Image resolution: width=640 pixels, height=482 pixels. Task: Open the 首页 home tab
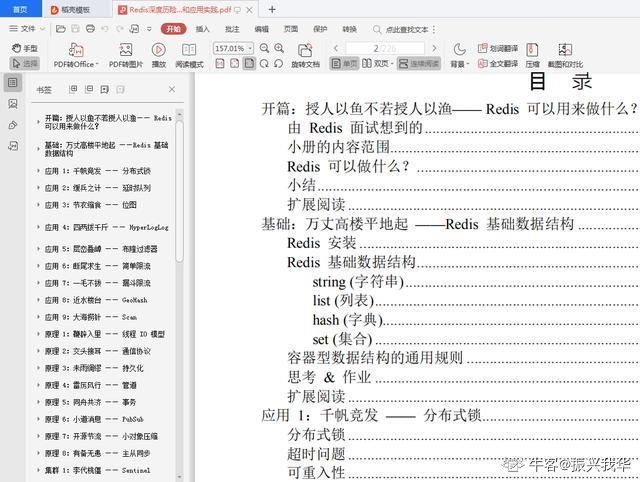(20, 9)
